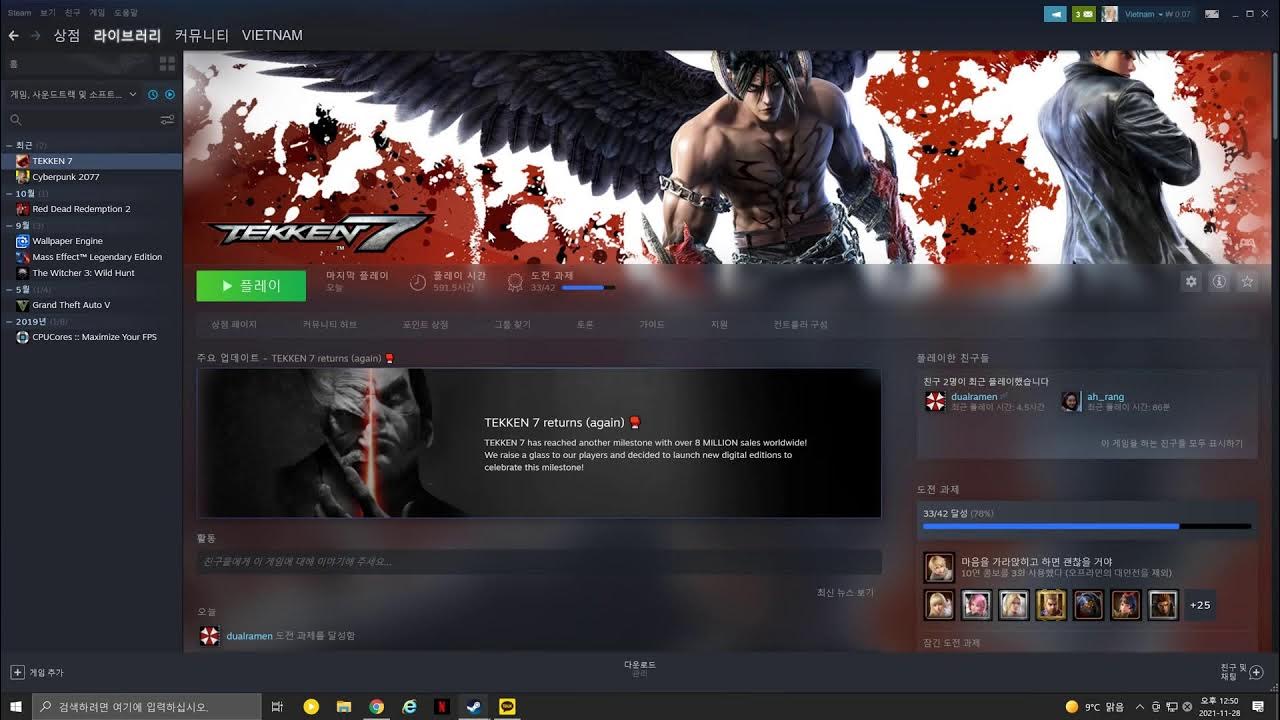The image size is (1280, 720).
Task: Open Task View in the taskbar
Action: 278,706
